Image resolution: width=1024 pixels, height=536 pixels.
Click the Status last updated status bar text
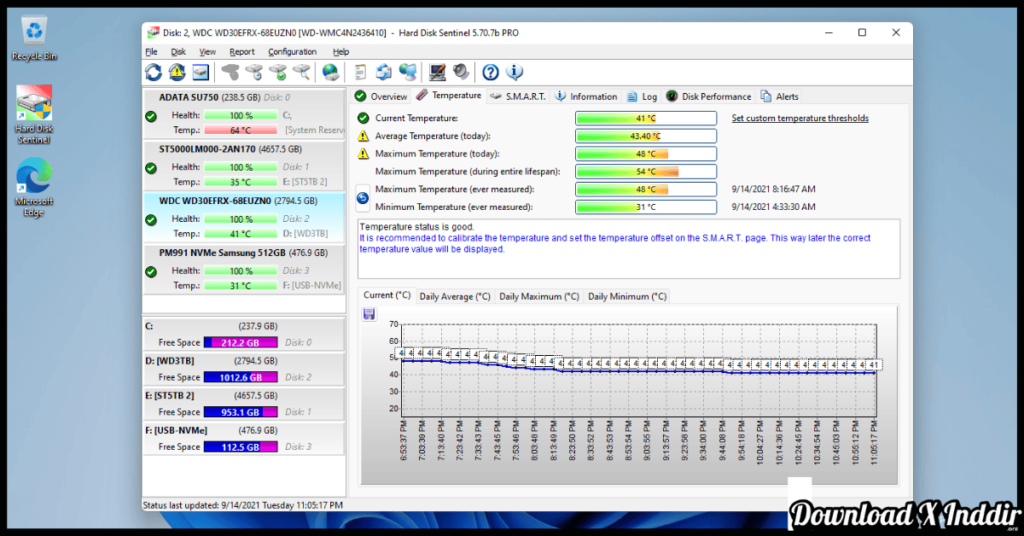pyautogui.click(x=242, y=505)
